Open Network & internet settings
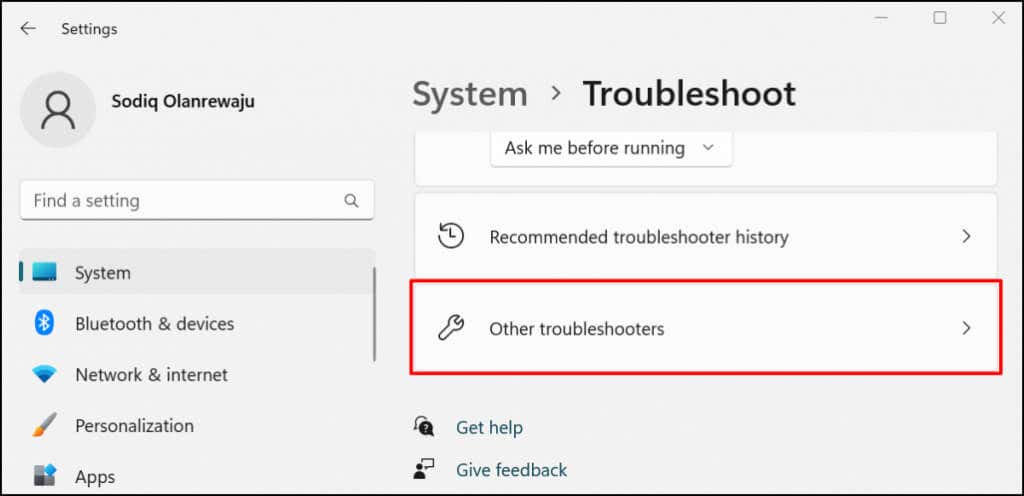This screenshot has height=496, width=1024. (x=197, y=375)
